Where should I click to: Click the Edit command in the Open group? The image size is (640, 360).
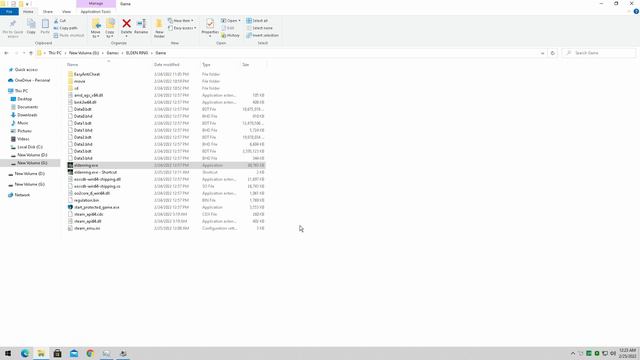pos(228,28)
